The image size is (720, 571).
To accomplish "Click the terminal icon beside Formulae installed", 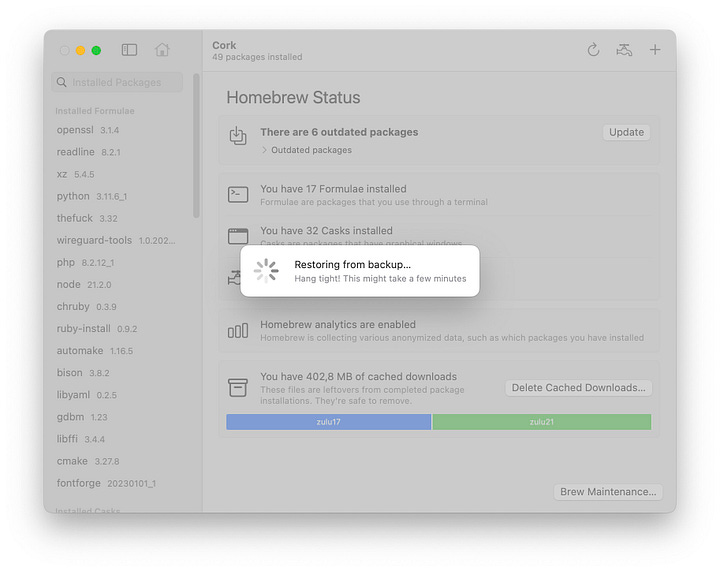I will (238, 195).
